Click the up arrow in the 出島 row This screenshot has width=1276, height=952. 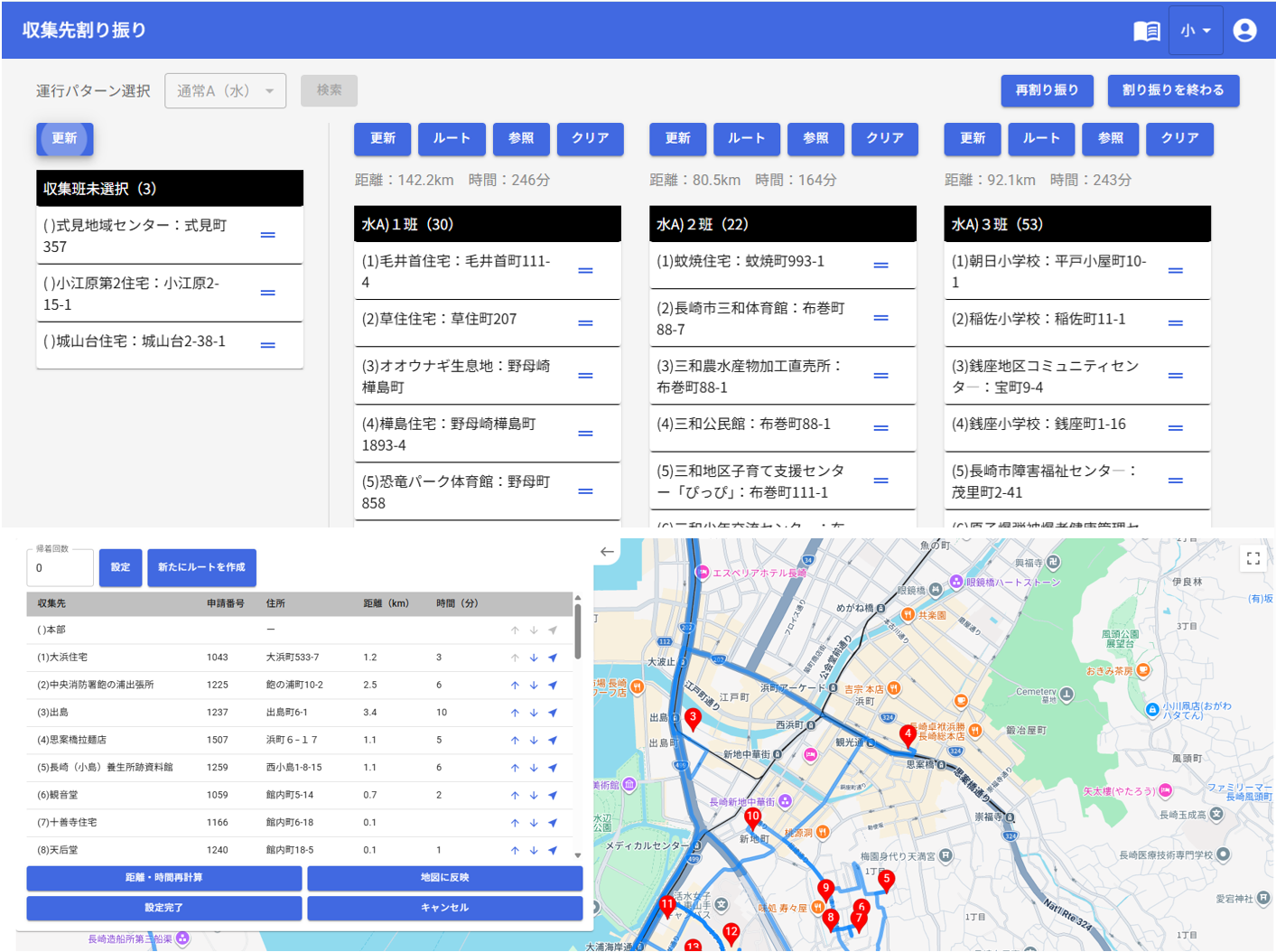pos(515,713)
